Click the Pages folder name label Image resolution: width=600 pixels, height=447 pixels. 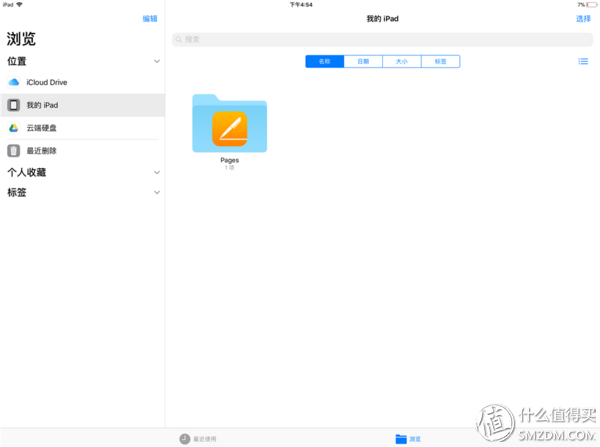coord(230,160)
